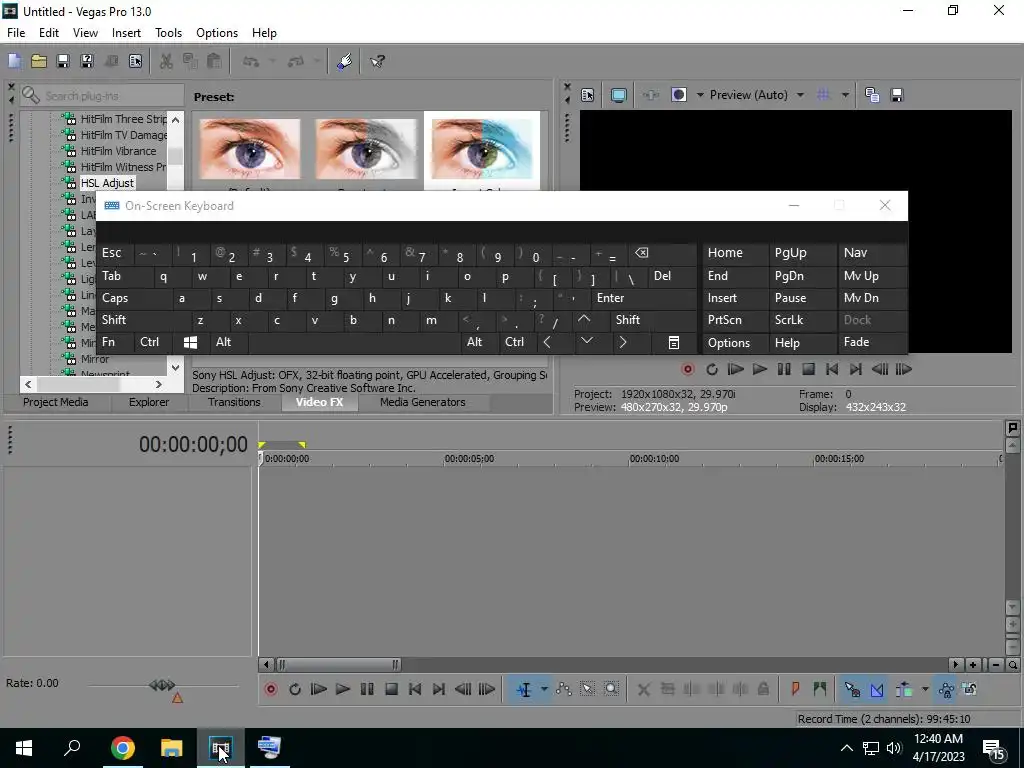Toggle Automatic Crossfades icon
Viewport: 1024px width, 768px height.
coord(877,690)
